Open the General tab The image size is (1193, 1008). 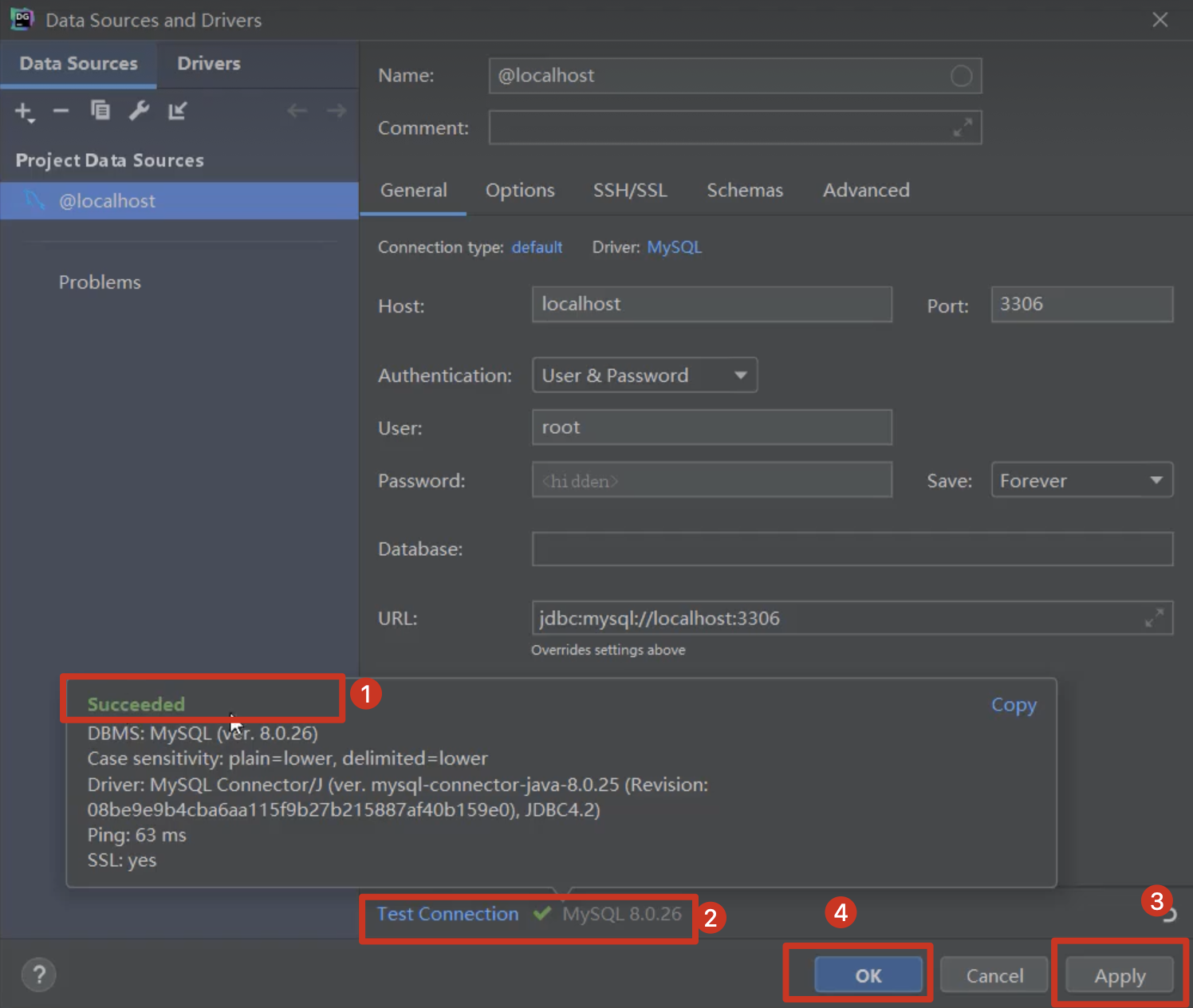(x=413, y=191)
